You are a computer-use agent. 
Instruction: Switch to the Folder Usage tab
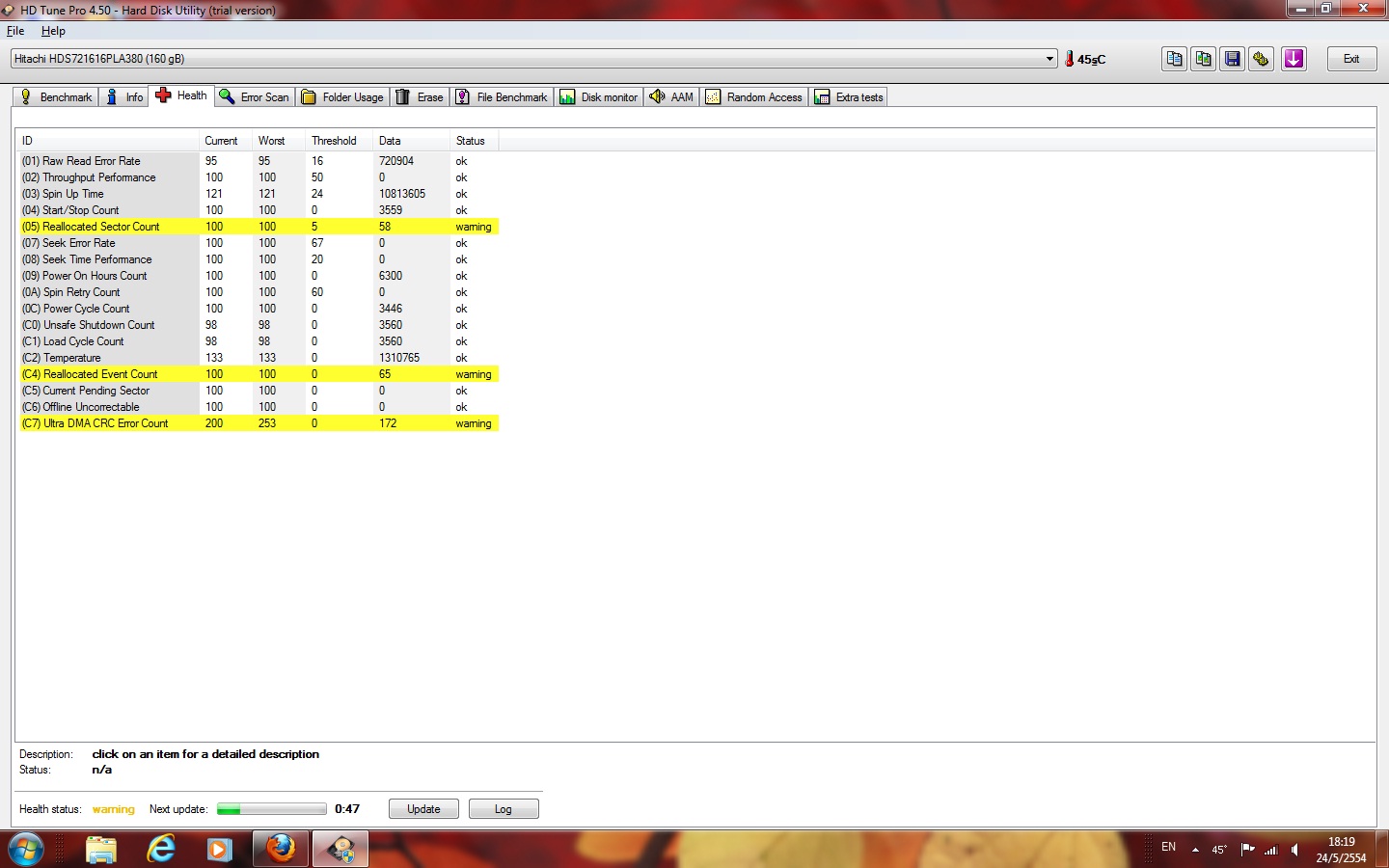[x=342, y=97]
